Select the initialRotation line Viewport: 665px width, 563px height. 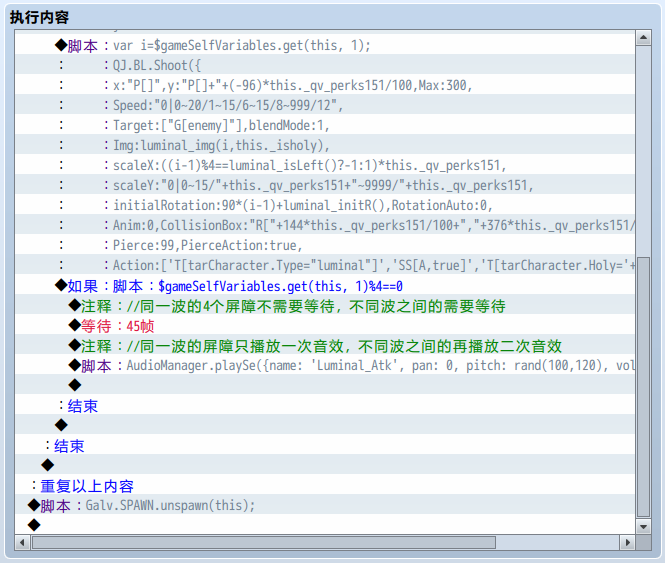(x=325, y=205)
